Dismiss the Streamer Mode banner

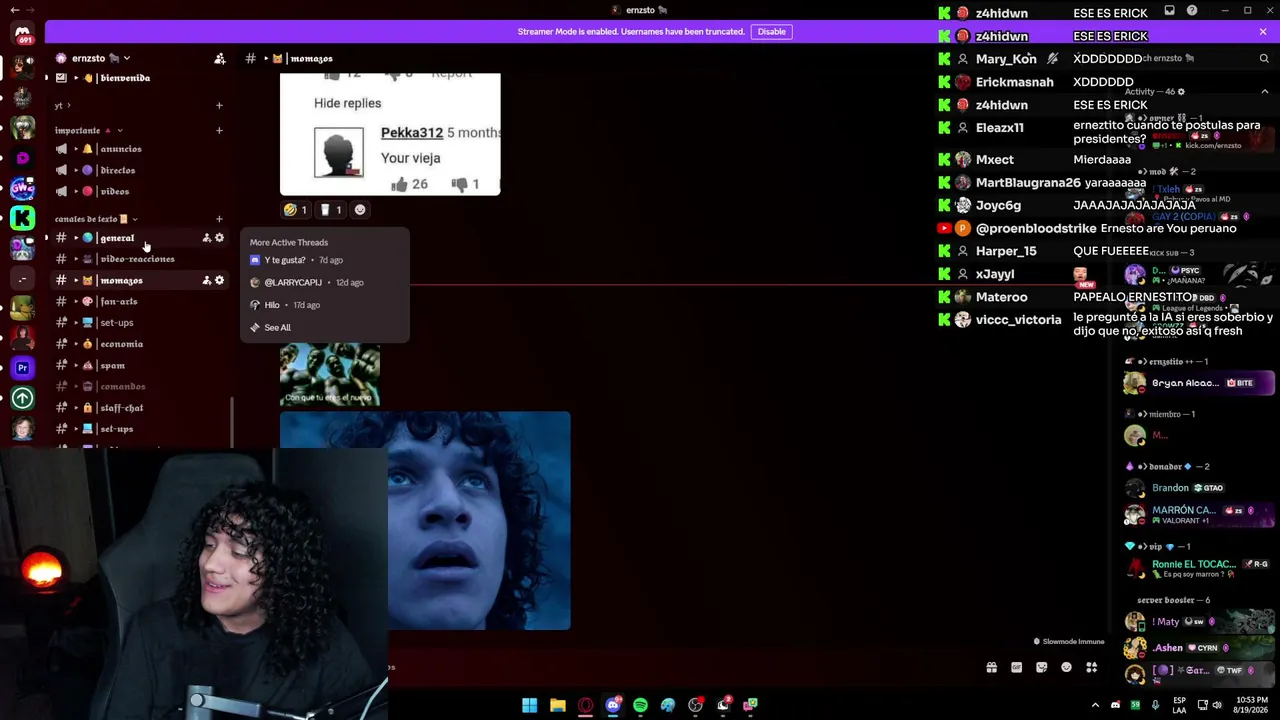1263,32
